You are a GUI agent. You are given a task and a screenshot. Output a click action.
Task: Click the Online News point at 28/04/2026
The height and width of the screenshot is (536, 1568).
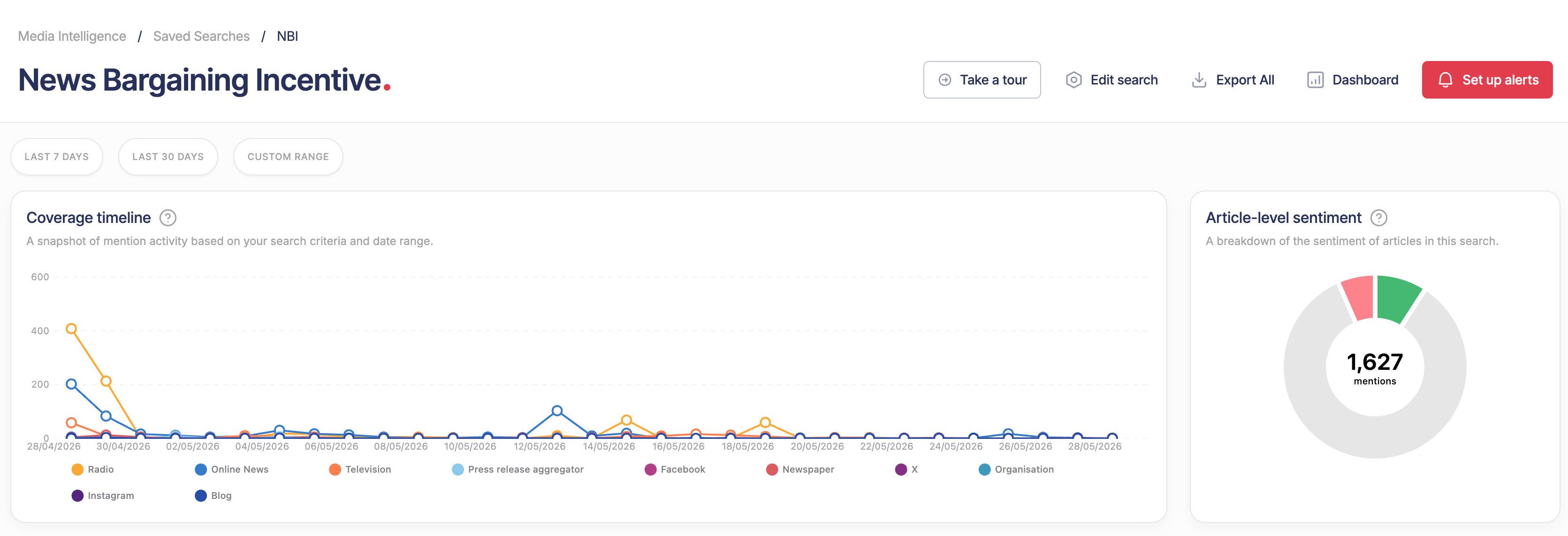tap(71, 384)
